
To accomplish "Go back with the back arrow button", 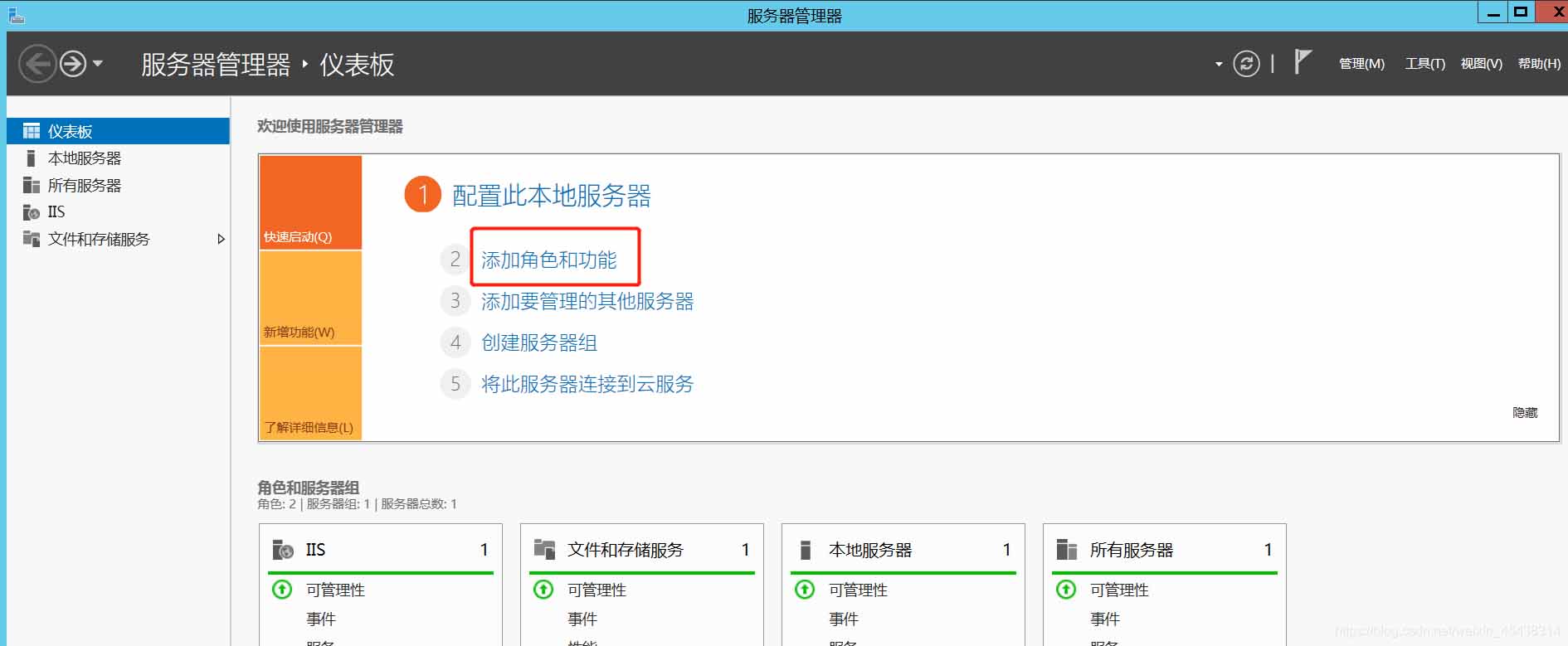I will tap(37, 64).
